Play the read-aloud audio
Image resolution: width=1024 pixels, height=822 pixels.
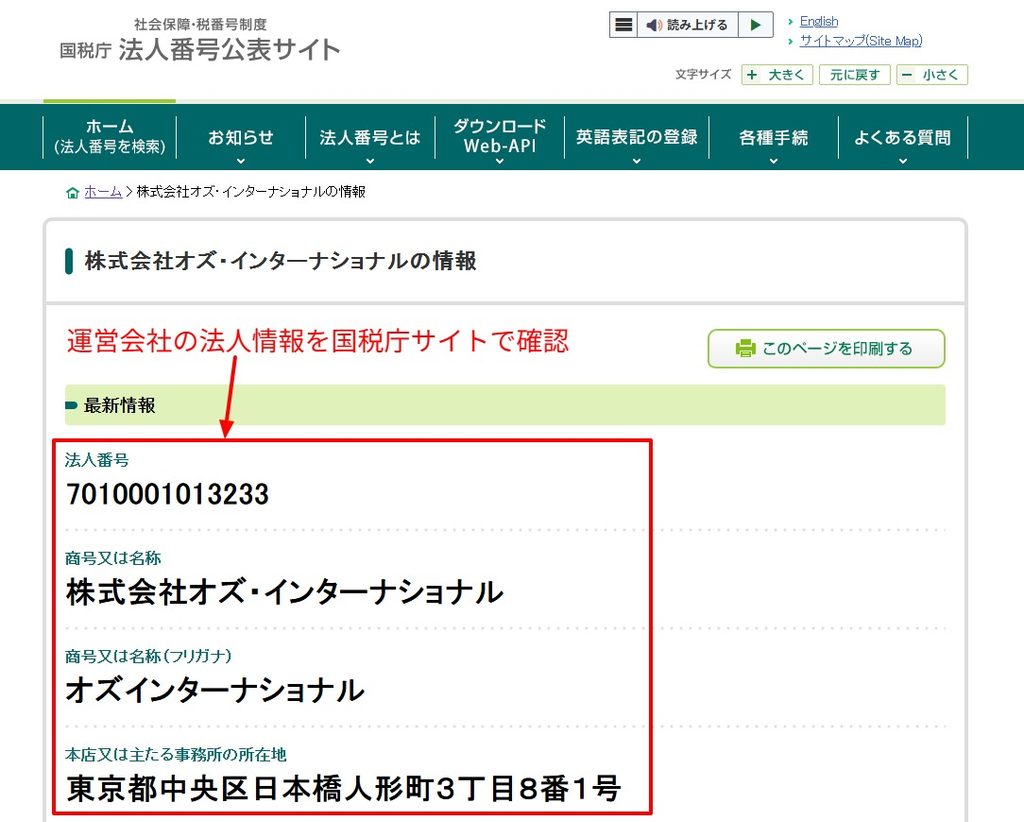click(x=756, y=25)
